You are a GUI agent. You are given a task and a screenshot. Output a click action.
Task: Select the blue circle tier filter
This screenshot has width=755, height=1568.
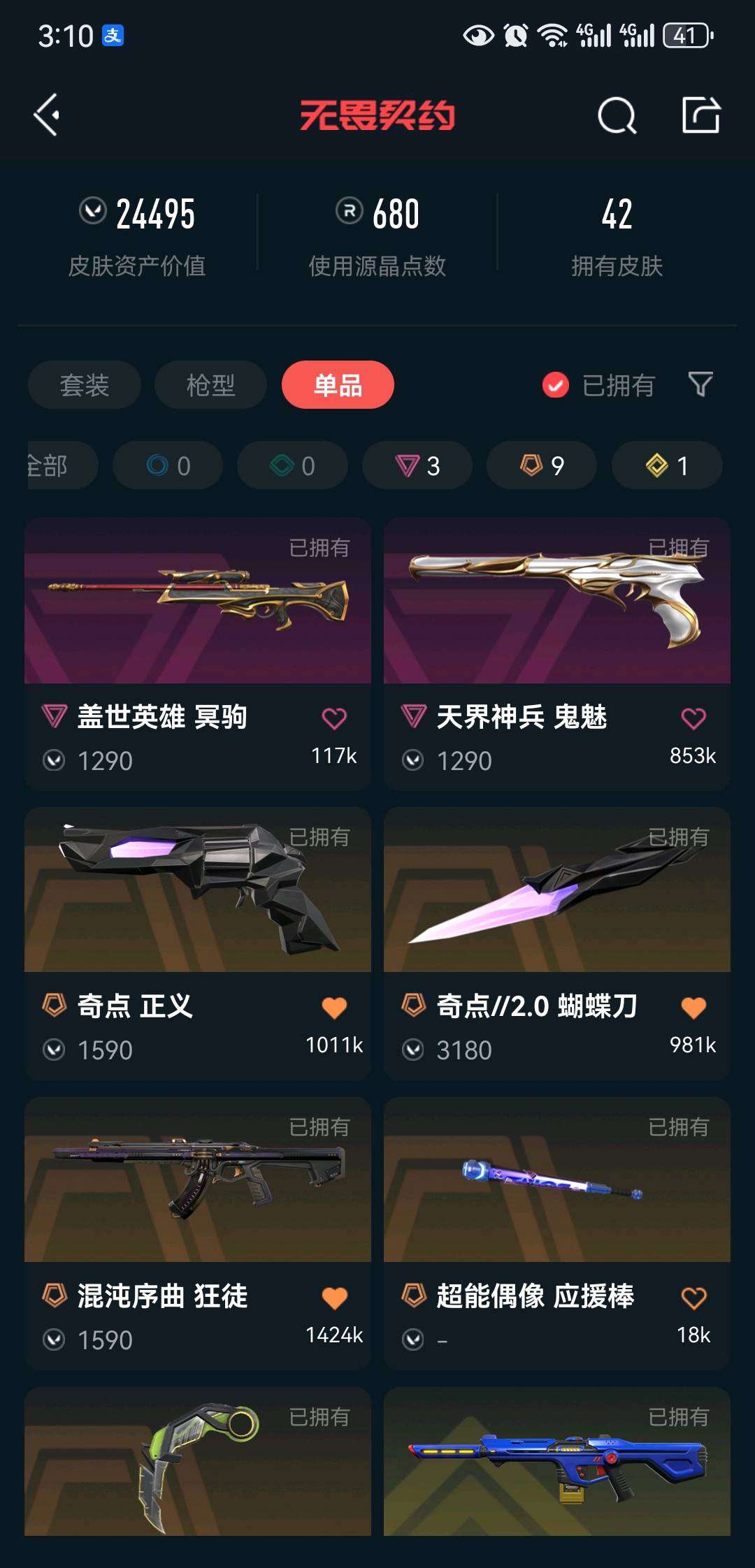(x=168, y=465)
